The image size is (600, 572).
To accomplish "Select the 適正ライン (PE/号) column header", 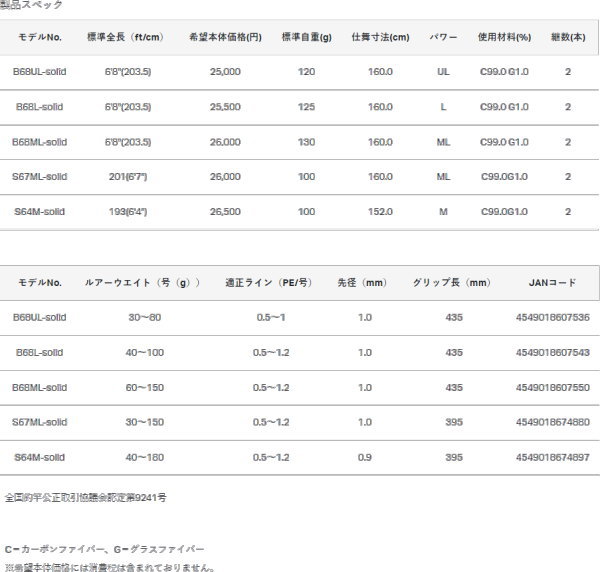I will click(x=269, y=283).
